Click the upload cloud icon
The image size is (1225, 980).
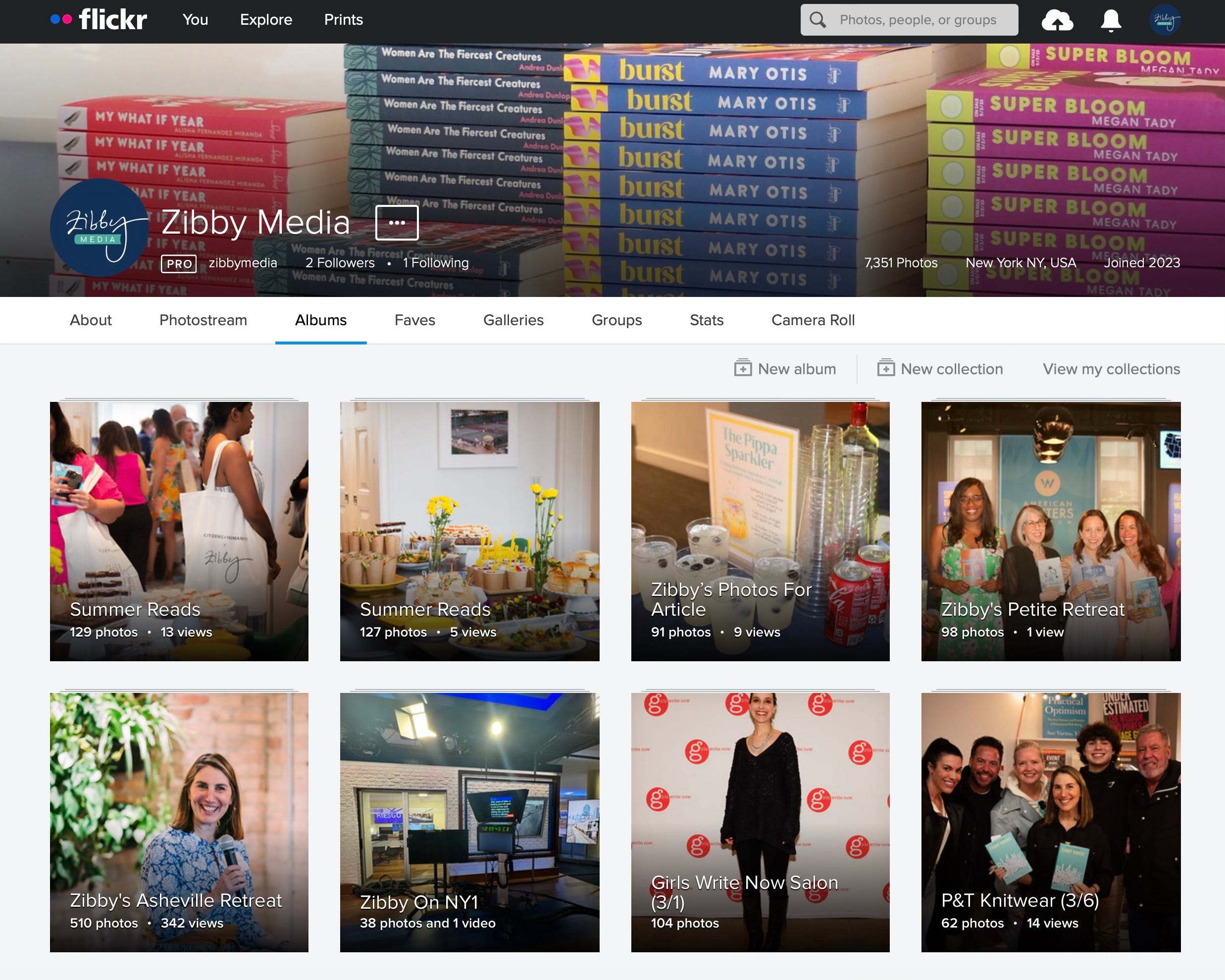(1057, 20)
